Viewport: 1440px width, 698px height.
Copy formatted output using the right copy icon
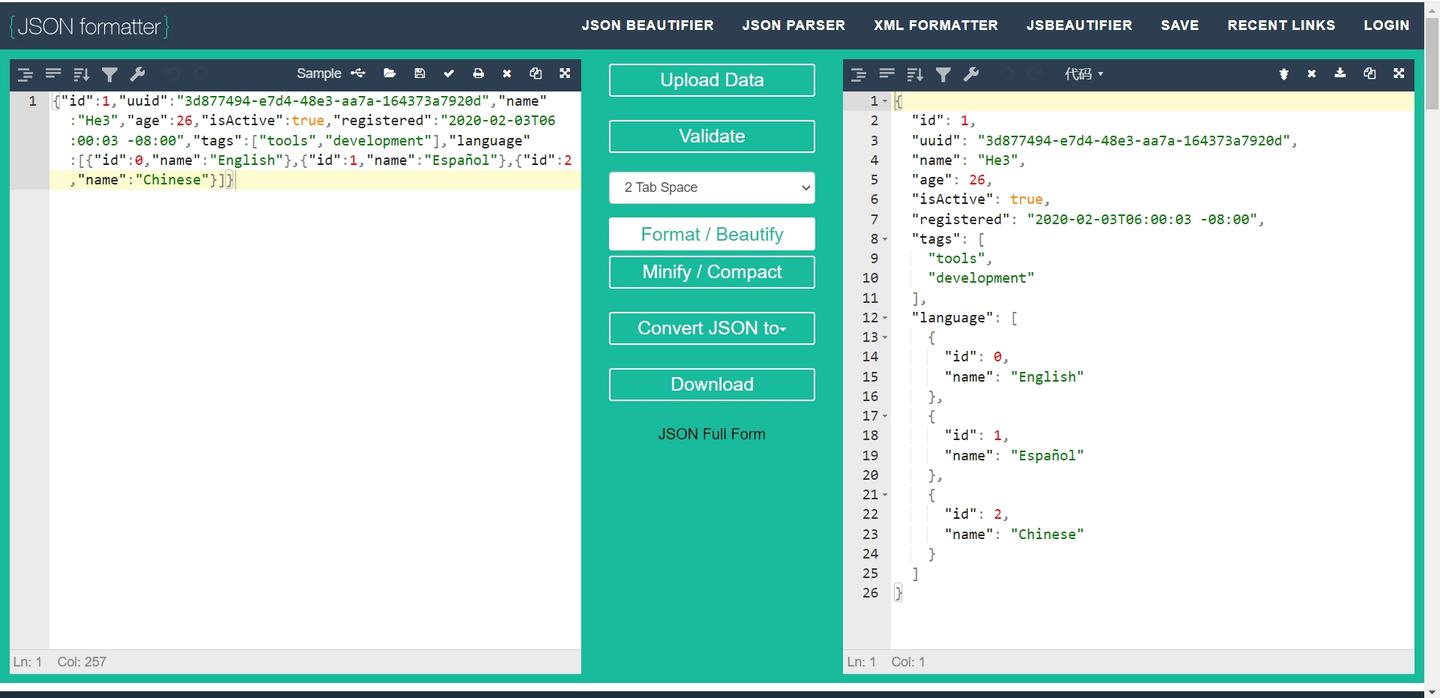point(1369,73)
